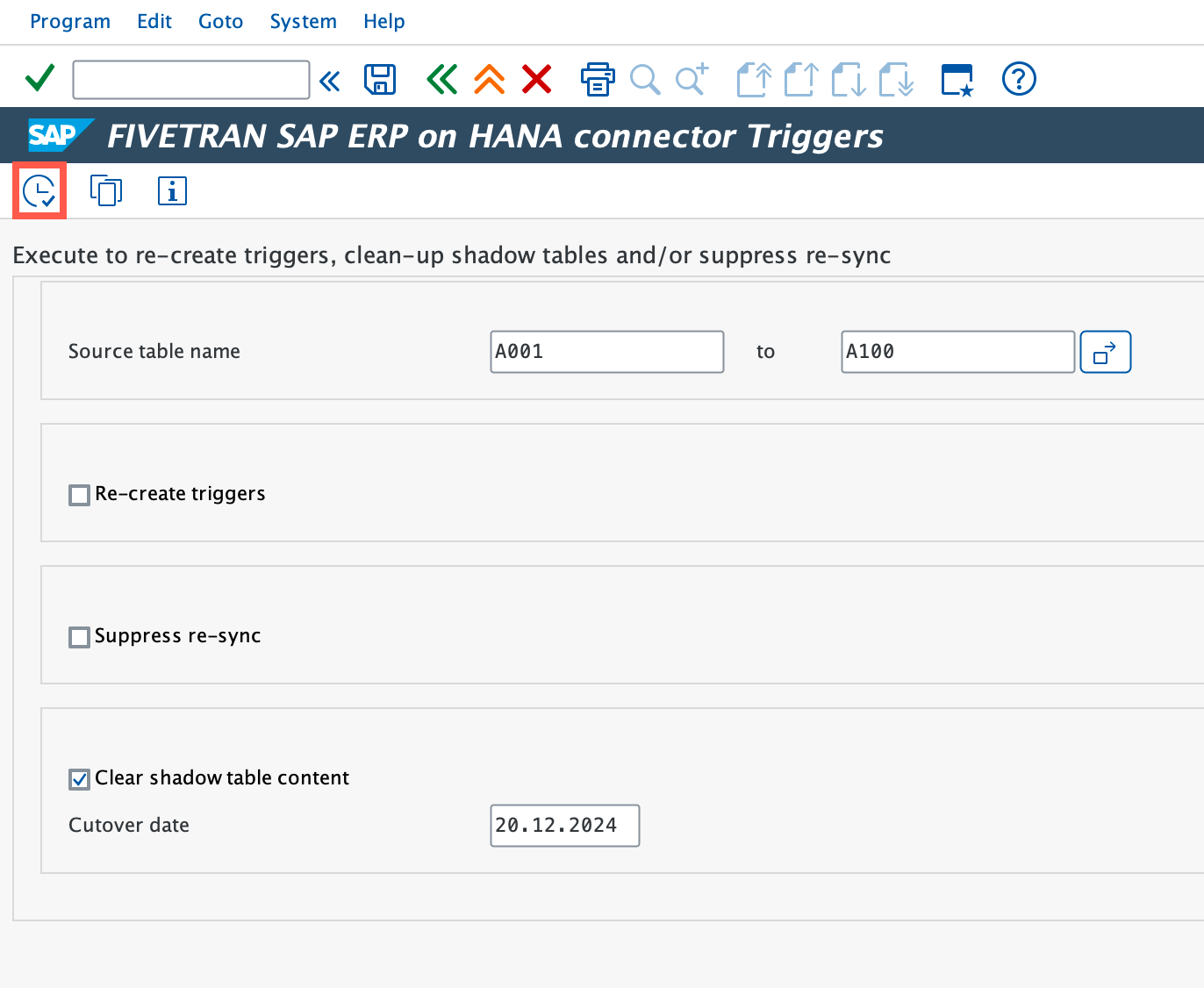Open Help via question mark icon
This screenshot has height=988, width=1204.
pos(1019,79)
